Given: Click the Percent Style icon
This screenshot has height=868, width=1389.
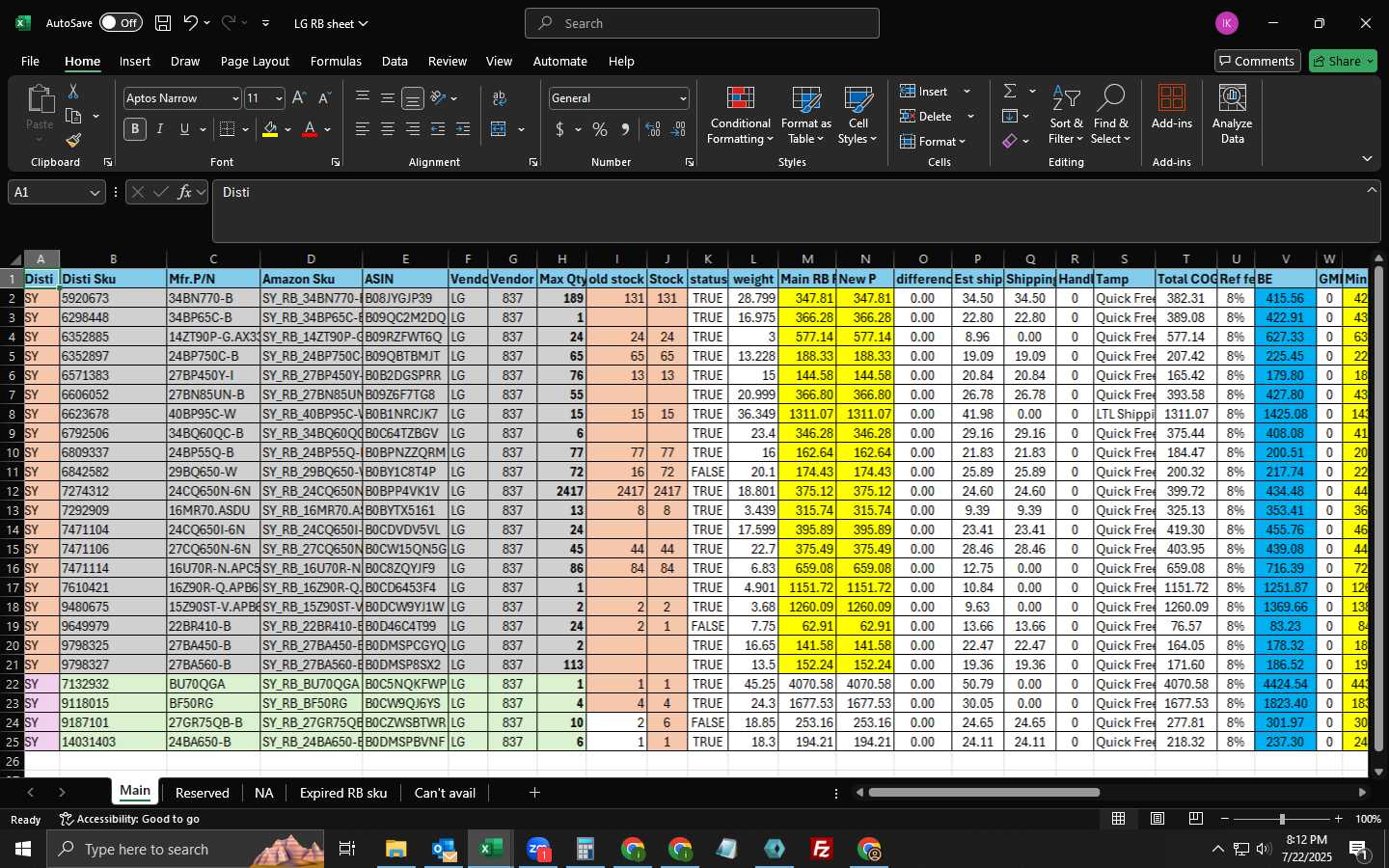Looking at the screenshot, I should (x=600, y=129).
